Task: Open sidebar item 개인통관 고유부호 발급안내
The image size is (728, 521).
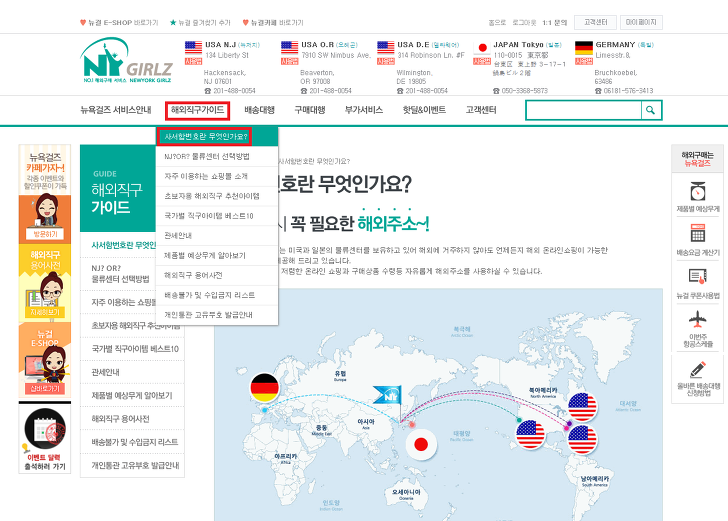Action: point(132,465)
